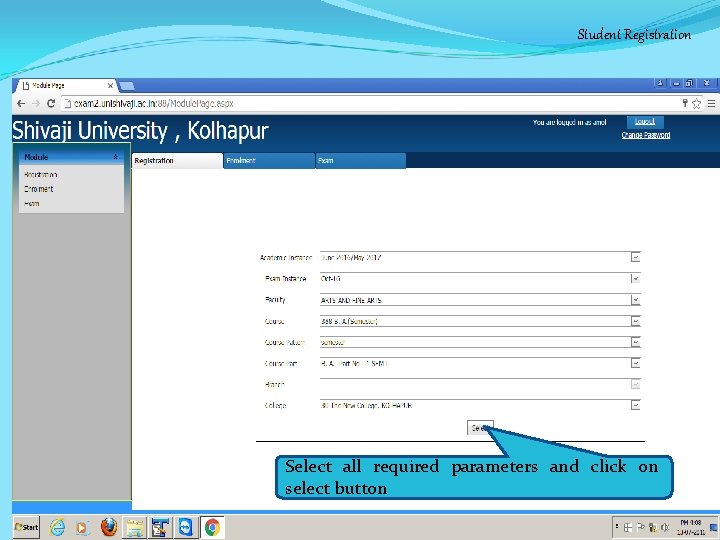The image size is (720, 540).
Task: Open TeamViewer from the taskbar
Action: [186, 527]
